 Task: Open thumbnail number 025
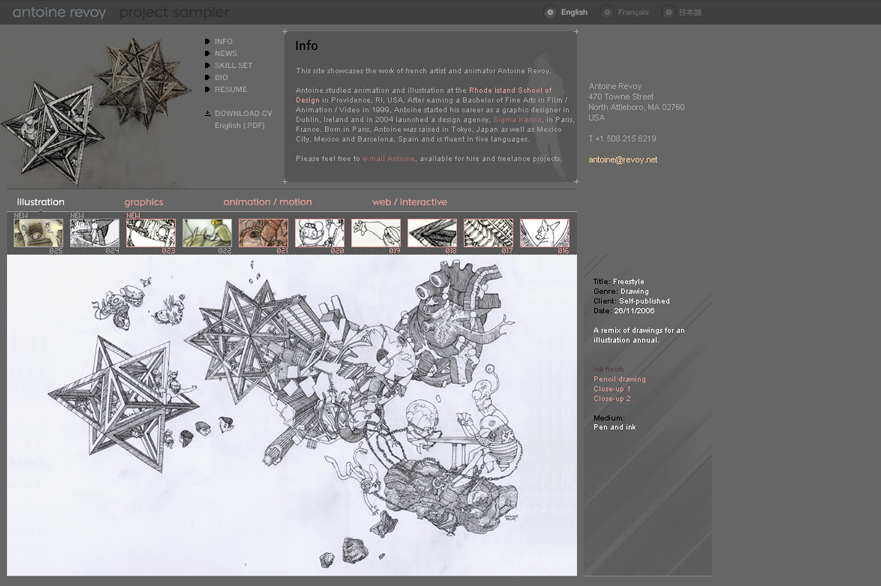tap(38, 233)
